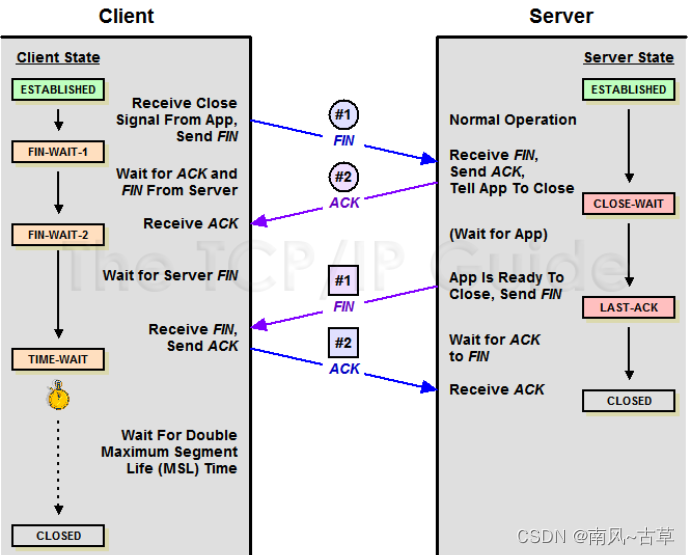Click purple ACK label below circled #2
The width and height of the screenshot is (690, 555).
tap(344, 203)
